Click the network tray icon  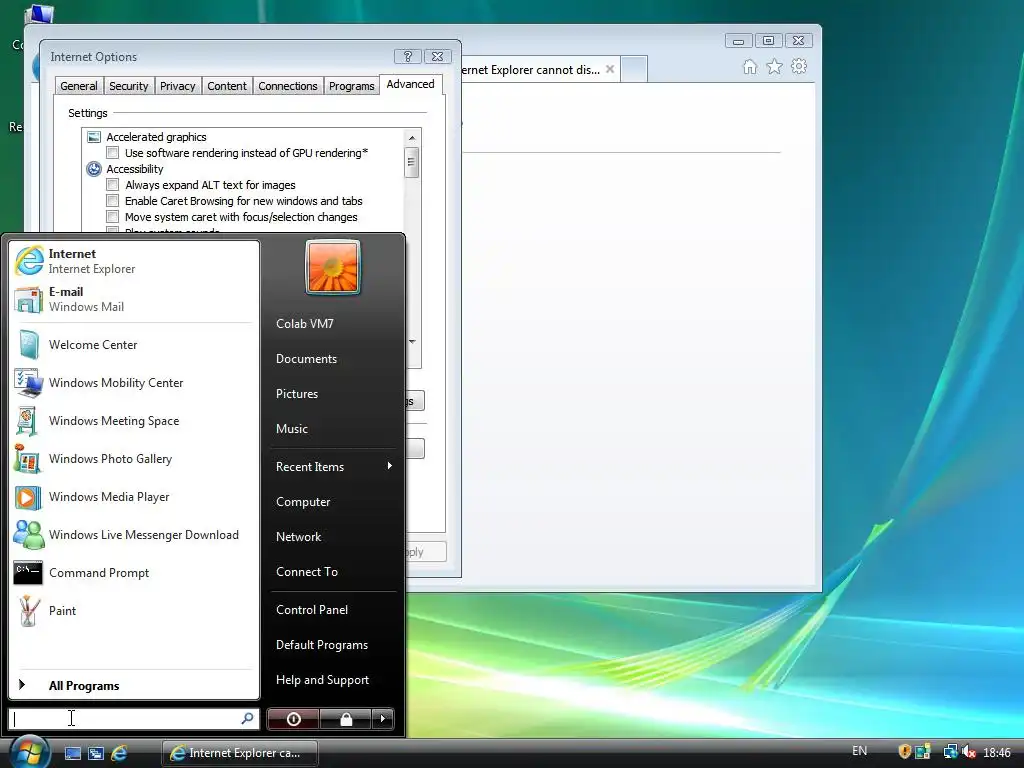[x=950, y=752]
